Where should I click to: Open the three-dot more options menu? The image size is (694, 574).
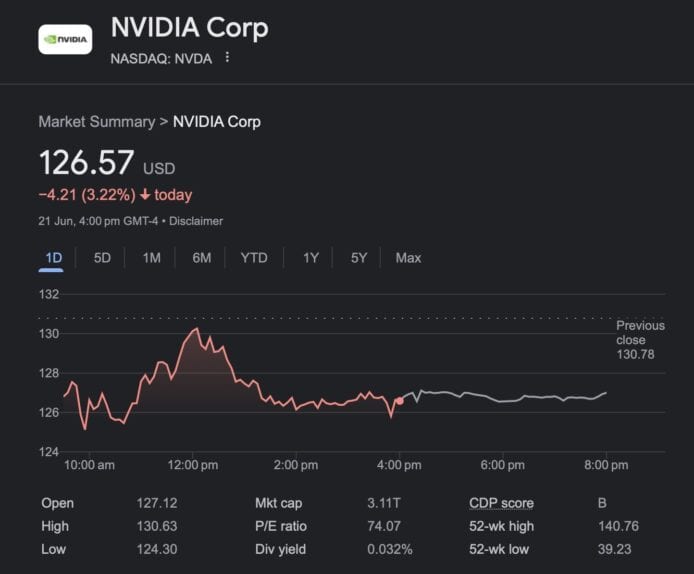(x=227, y=58)
